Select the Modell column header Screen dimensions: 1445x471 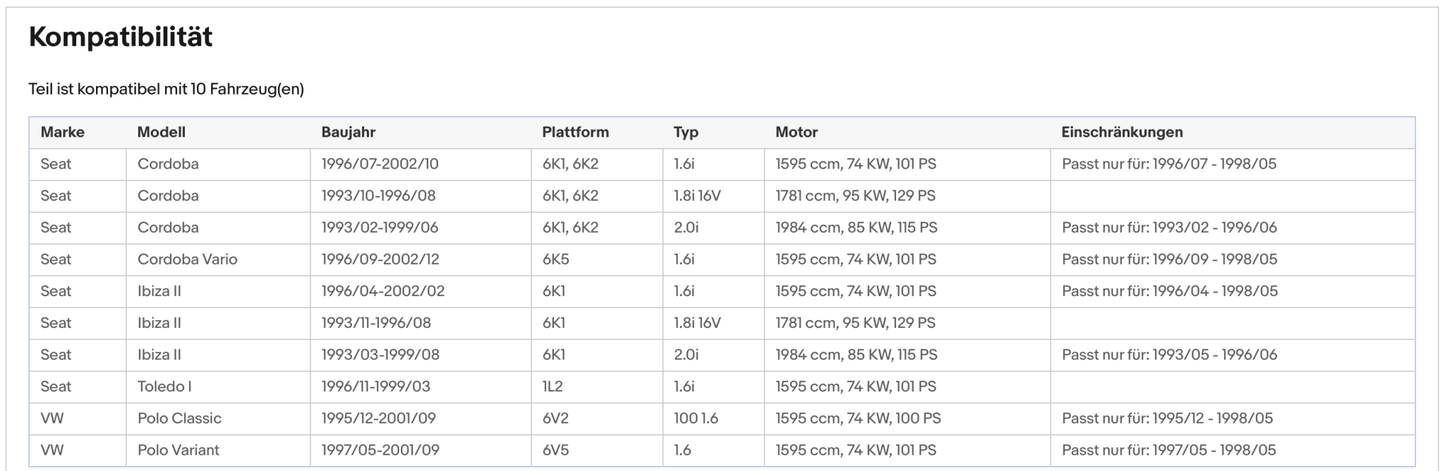pos(161,132)
